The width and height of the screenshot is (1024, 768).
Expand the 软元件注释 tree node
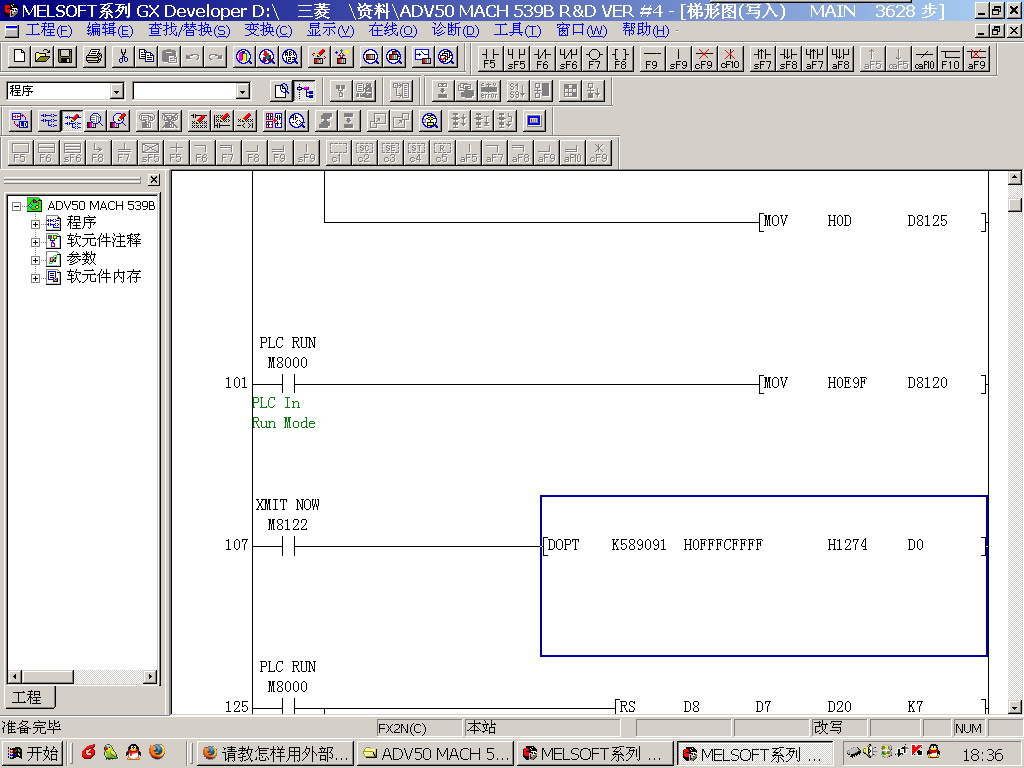[36, 241]
